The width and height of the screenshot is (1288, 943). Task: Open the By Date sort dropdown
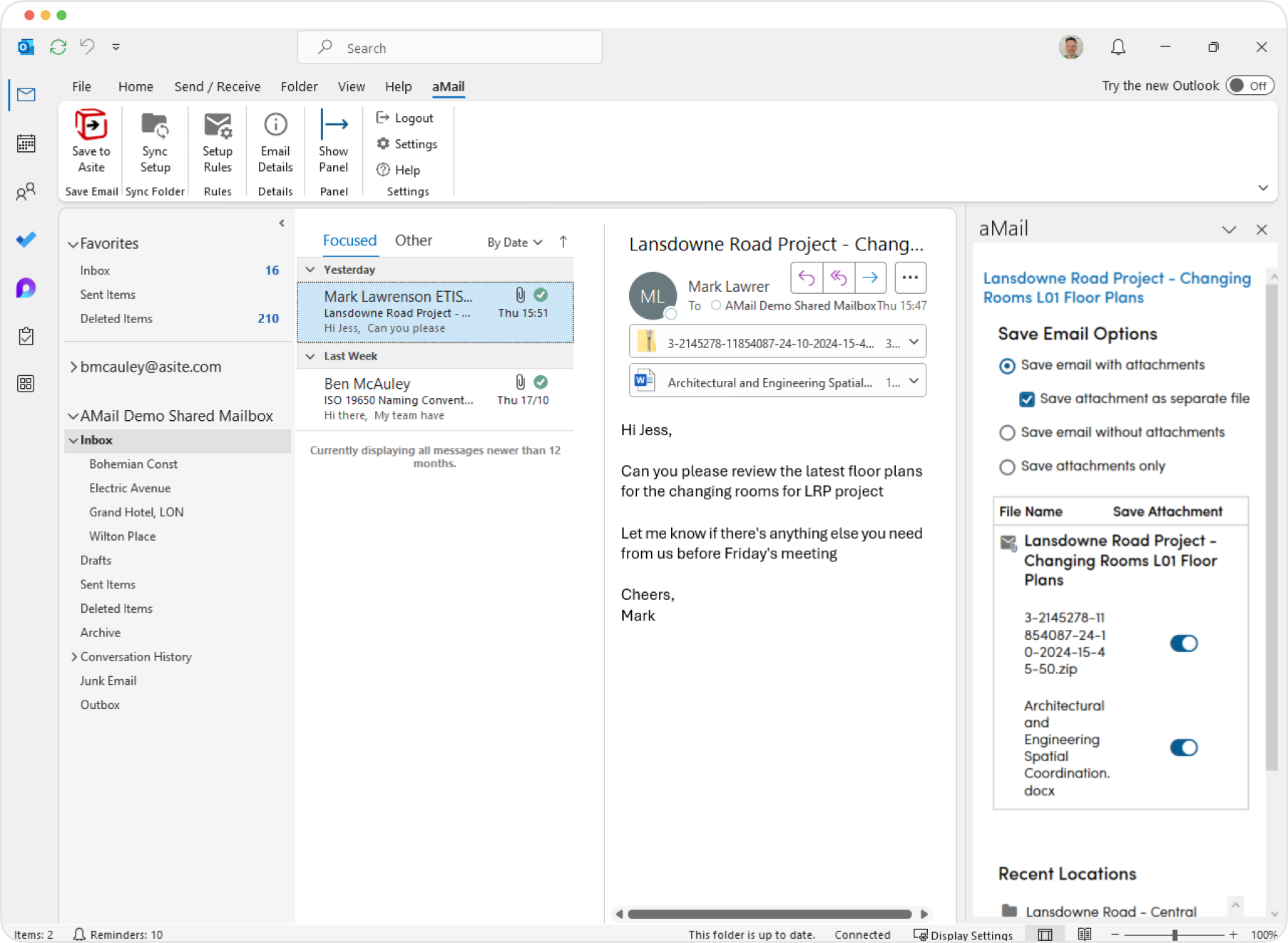[514, 242]
